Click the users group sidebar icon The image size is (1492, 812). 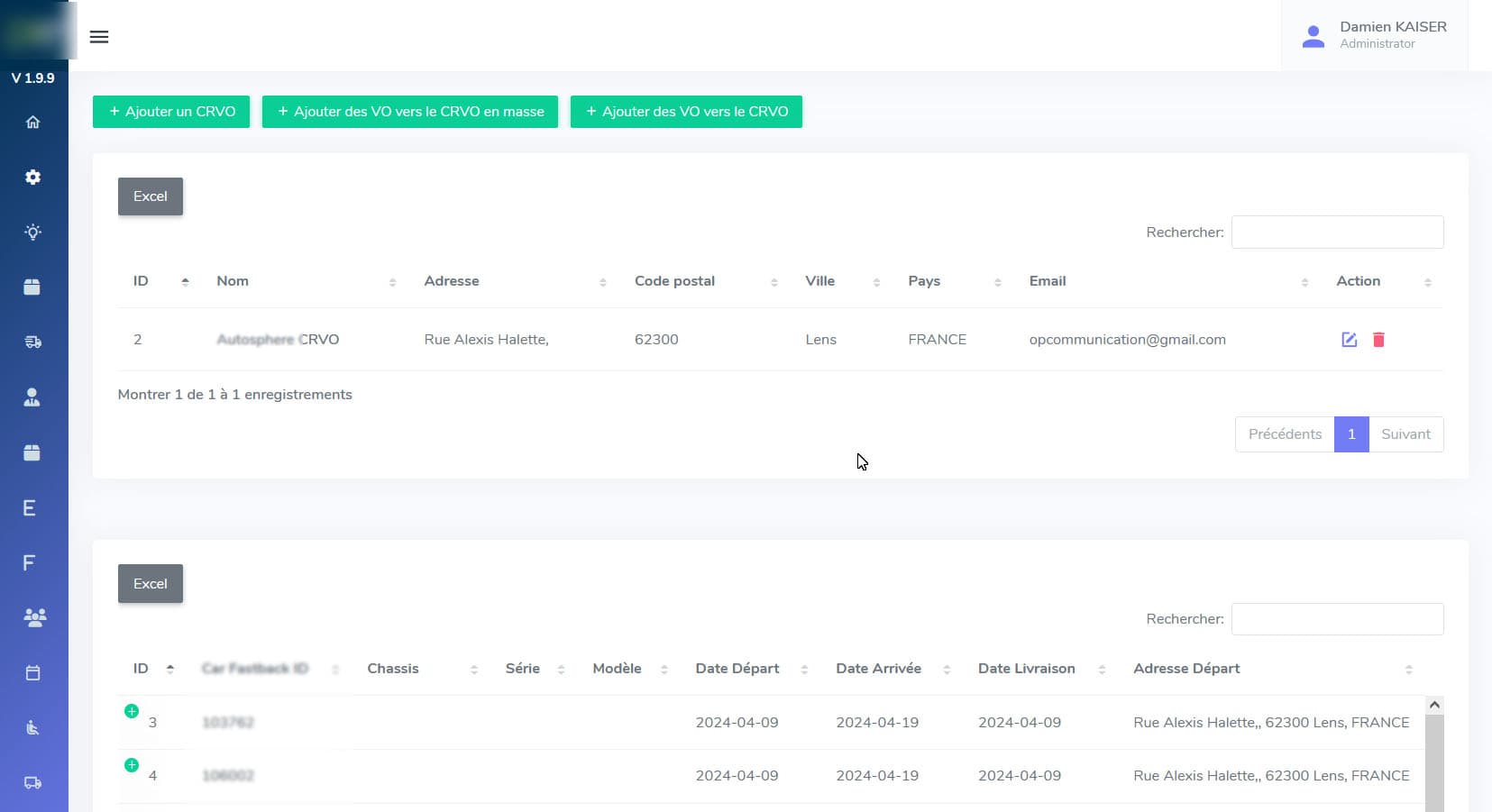coord(34,618)
